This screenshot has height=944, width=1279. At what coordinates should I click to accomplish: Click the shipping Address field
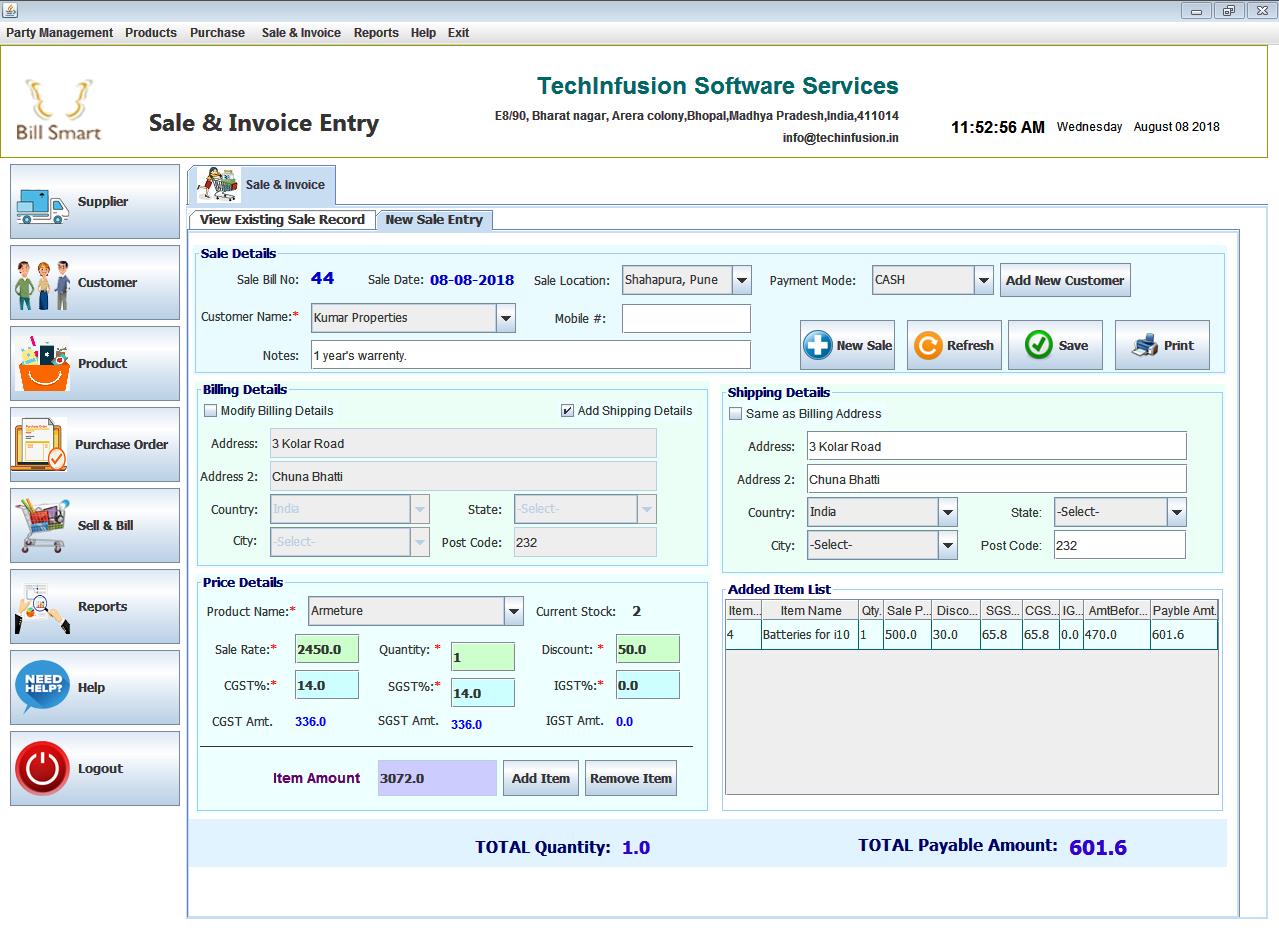click(x=997, y=446)
